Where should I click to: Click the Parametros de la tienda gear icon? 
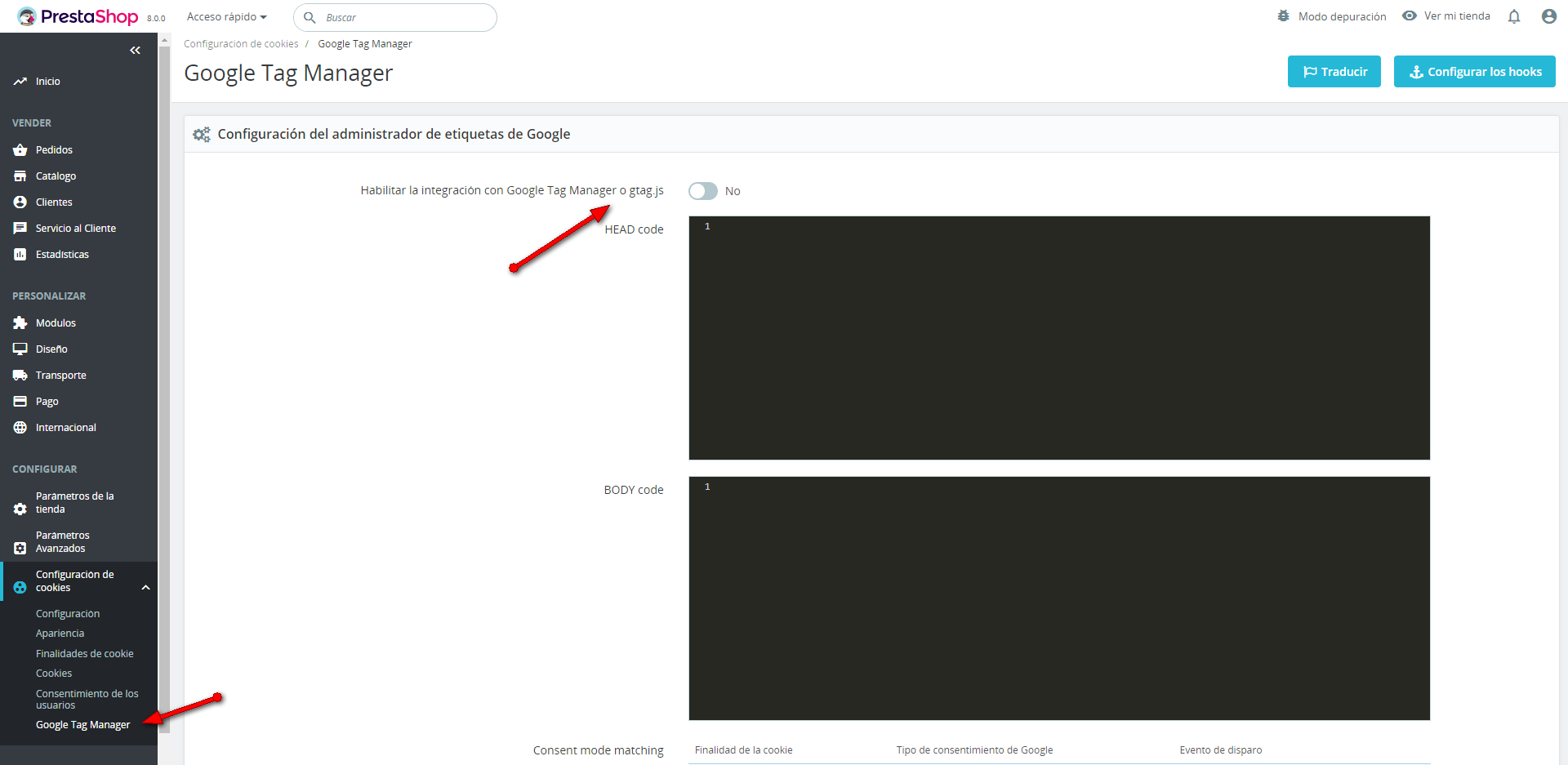(x=20, y=509)
